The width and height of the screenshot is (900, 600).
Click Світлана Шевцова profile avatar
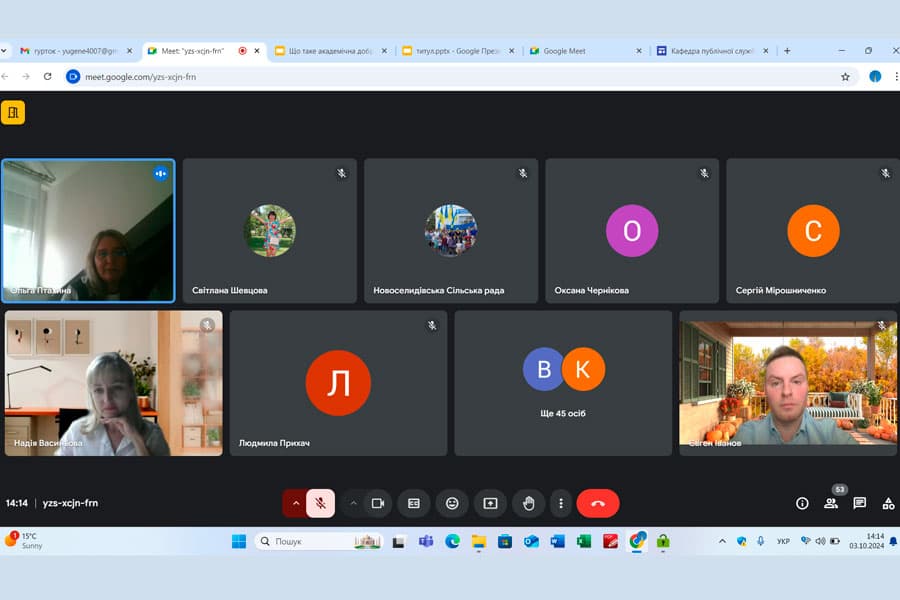(x=270, y=231)
